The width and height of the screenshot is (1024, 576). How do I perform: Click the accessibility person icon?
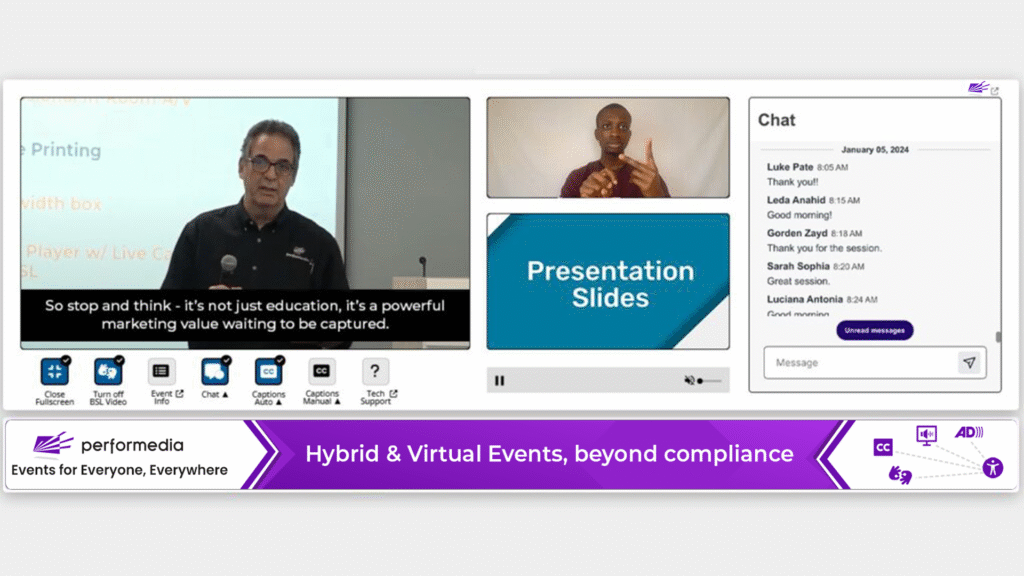992,467
